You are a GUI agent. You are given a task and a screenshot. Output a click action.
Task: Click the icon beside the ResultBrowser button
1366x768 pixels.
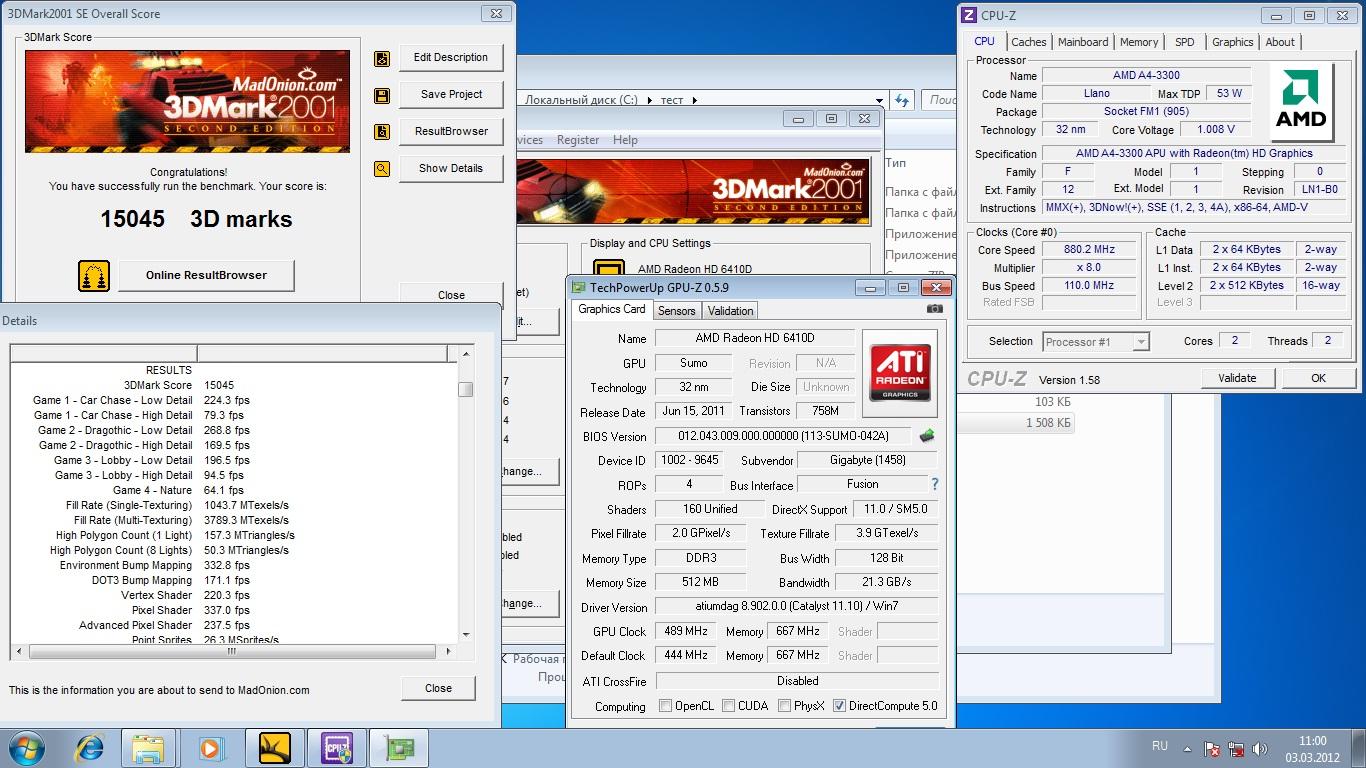381,132
